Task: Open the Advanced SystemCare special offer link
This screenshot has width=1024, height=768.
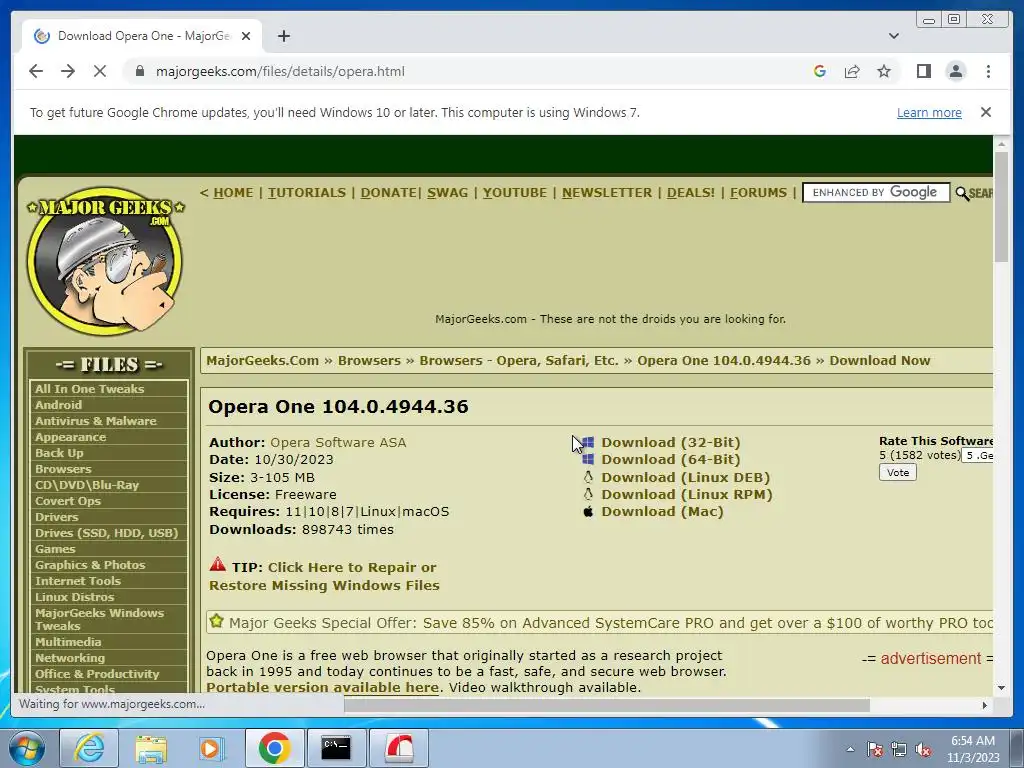Action: coord(611,623)
